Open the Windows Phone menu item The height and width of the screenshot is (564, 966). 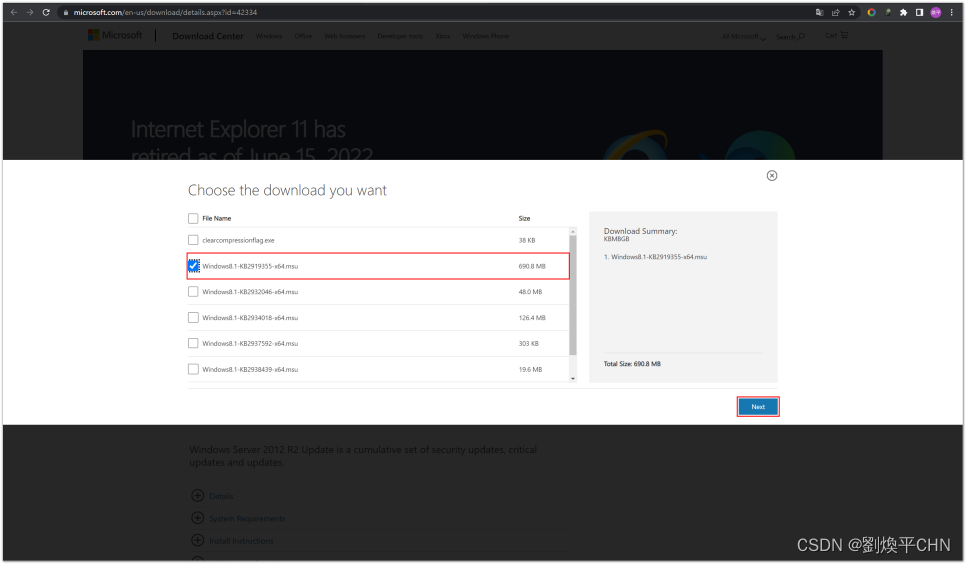[x=485, y=36]
